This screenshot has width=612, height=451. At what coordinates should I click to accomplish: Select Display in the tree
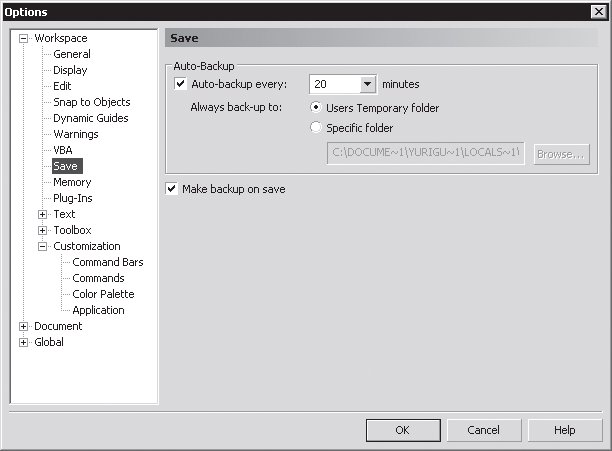pos(70,70)
